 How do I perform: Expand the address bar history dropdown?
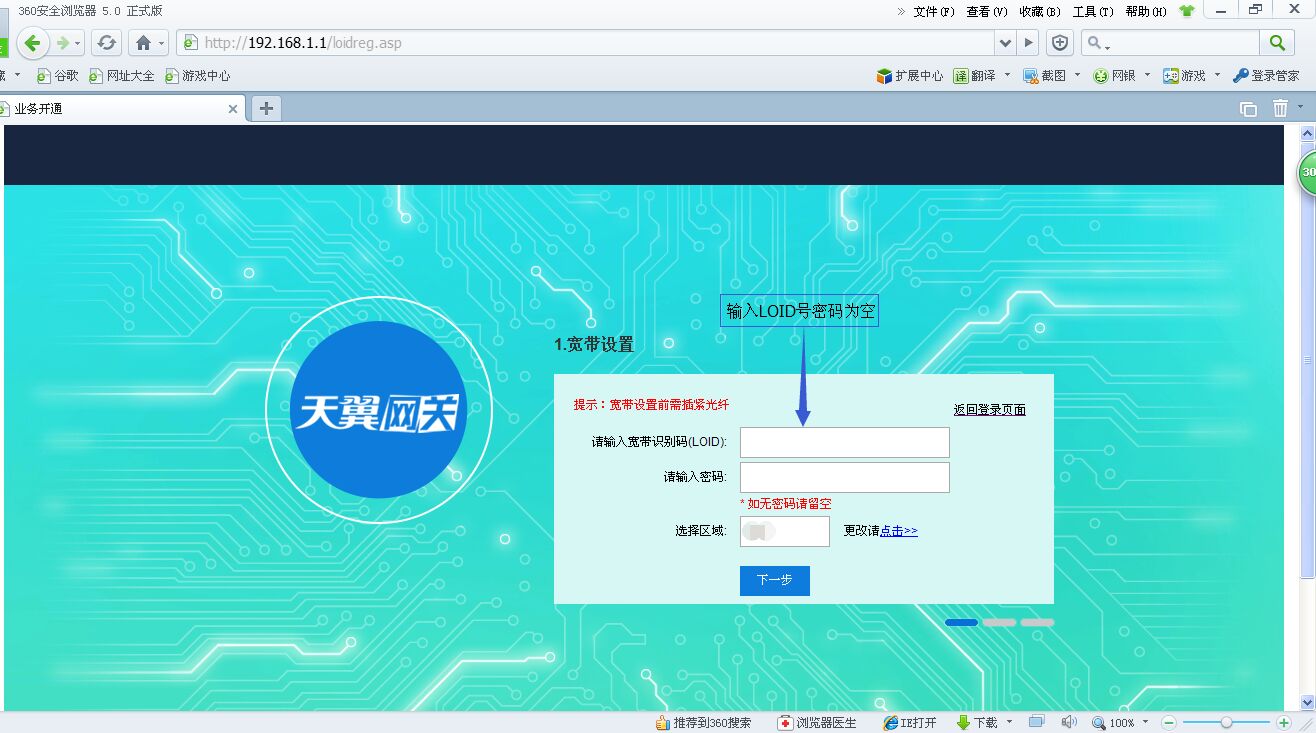1006,43
